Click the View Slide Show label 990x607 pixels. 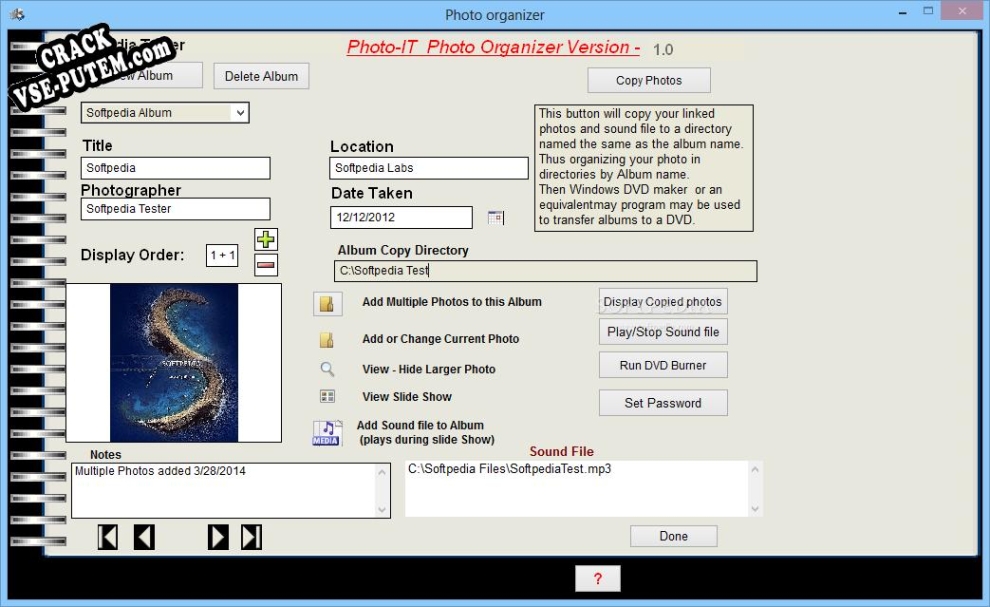[x=407, y=397]
